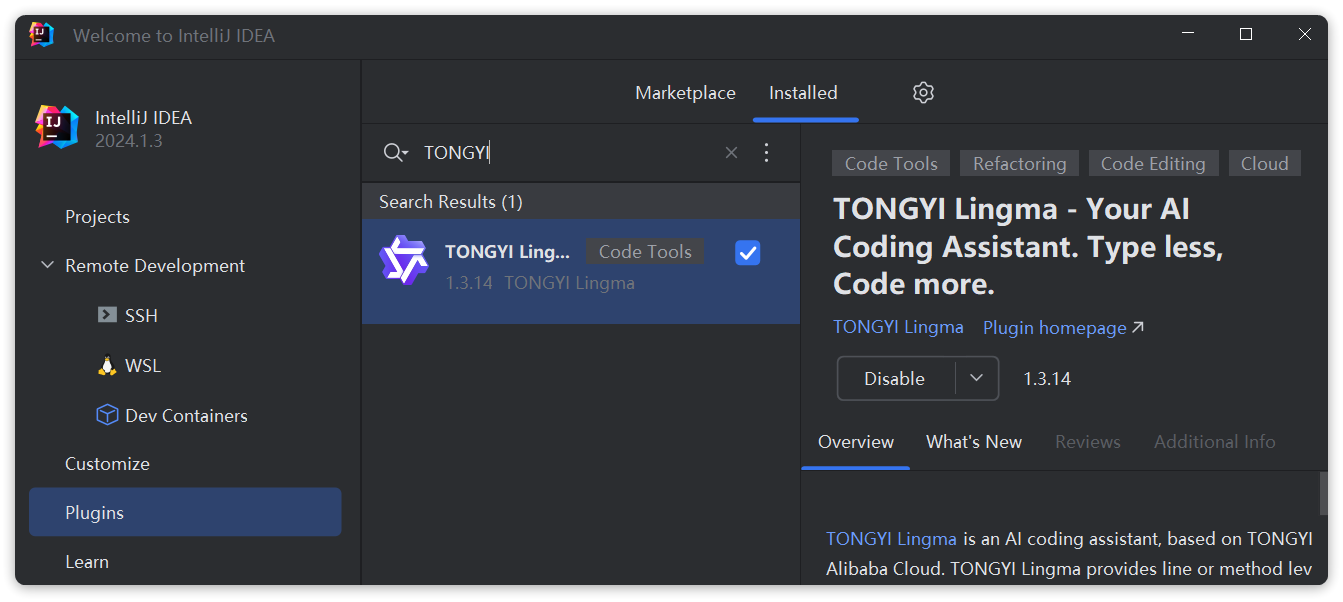Click the search magnifier history icon

[x=396, y=152]
